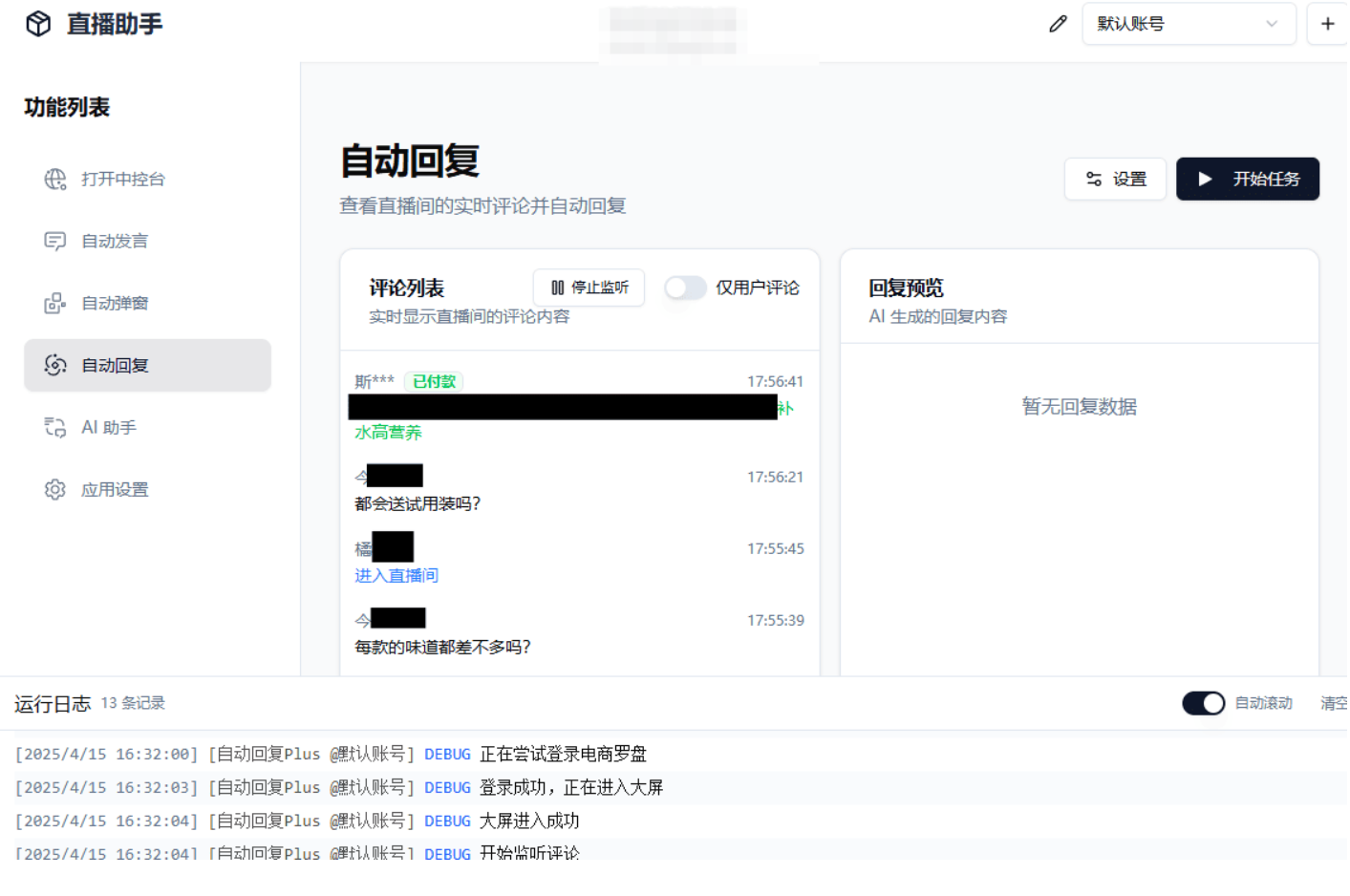Click the 功能列表 sidebar heading

tap(67, 108)
